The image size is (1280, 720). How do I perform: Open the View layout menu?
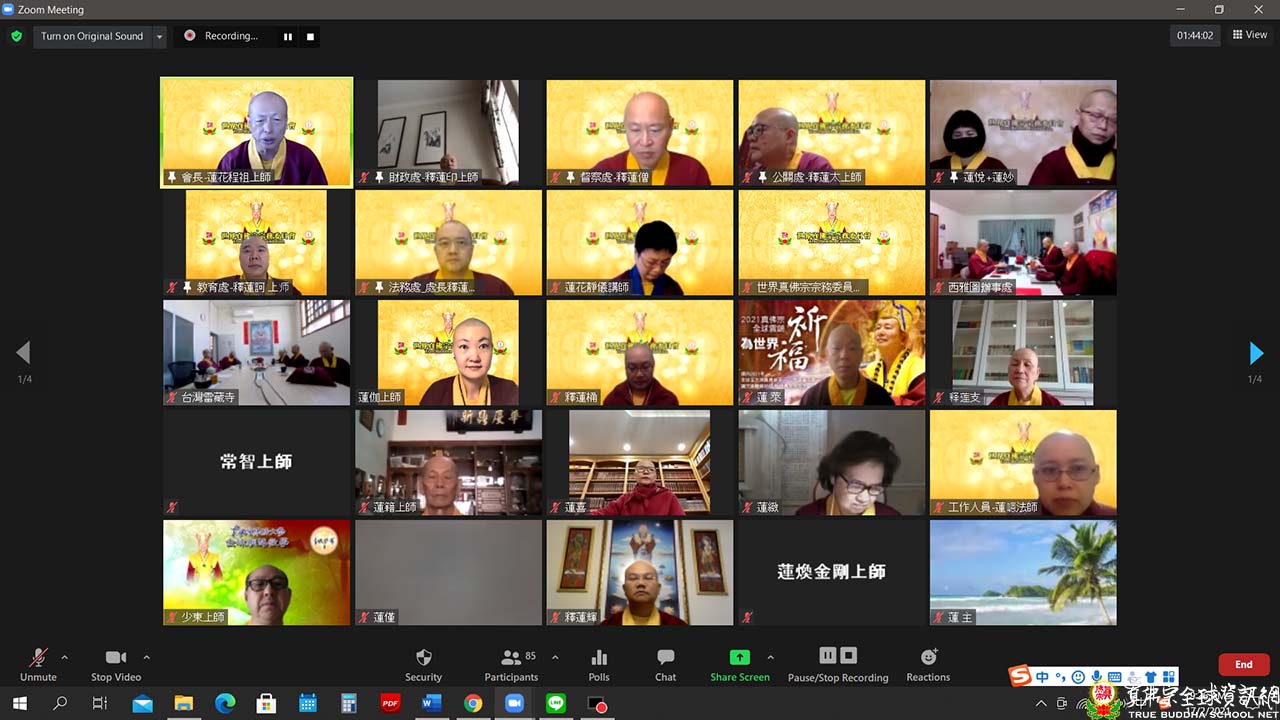coord(1250,35)
